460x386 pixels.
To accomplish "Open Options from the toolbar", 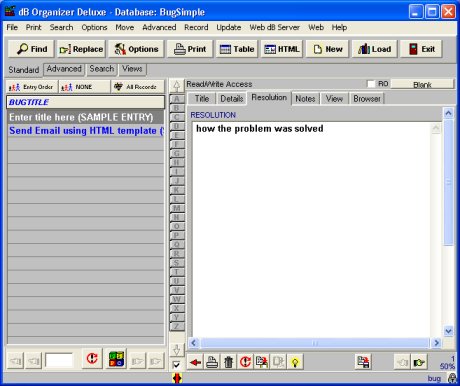I will click(136, 49).
